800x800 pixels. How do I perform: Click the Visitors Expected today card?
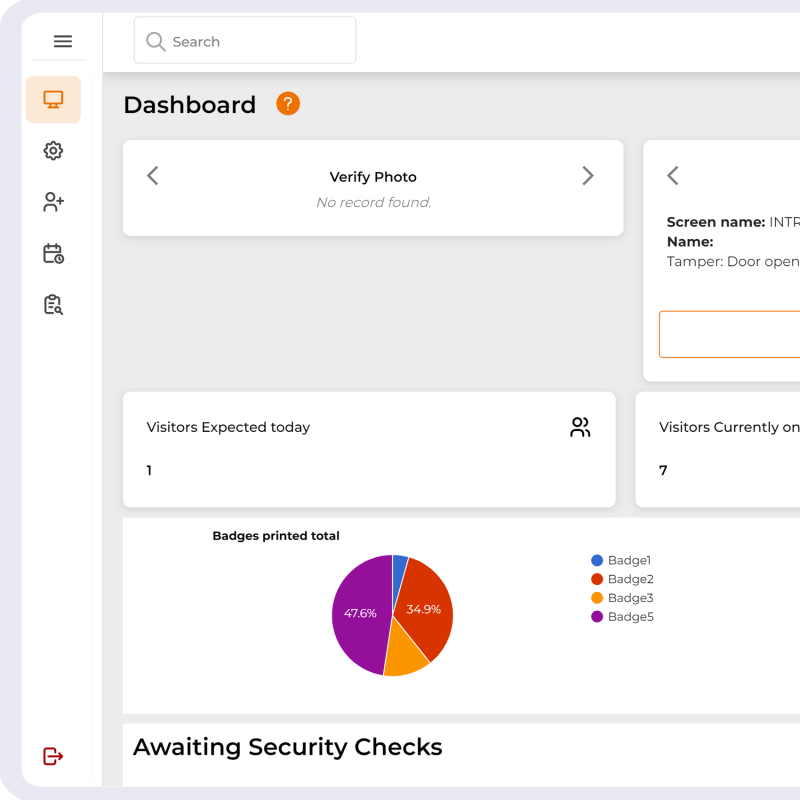point(368,449)
